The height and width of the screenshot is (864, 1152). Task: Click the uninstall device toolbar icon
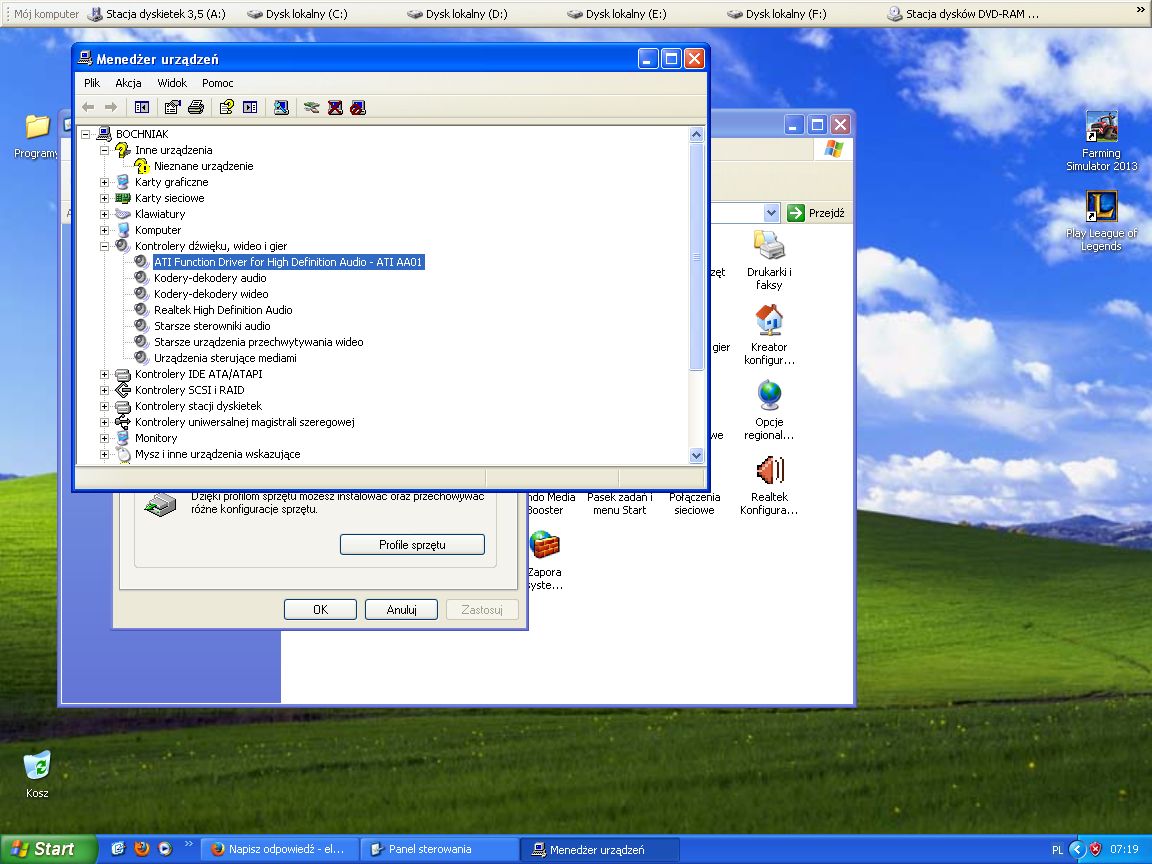point(335,107)
